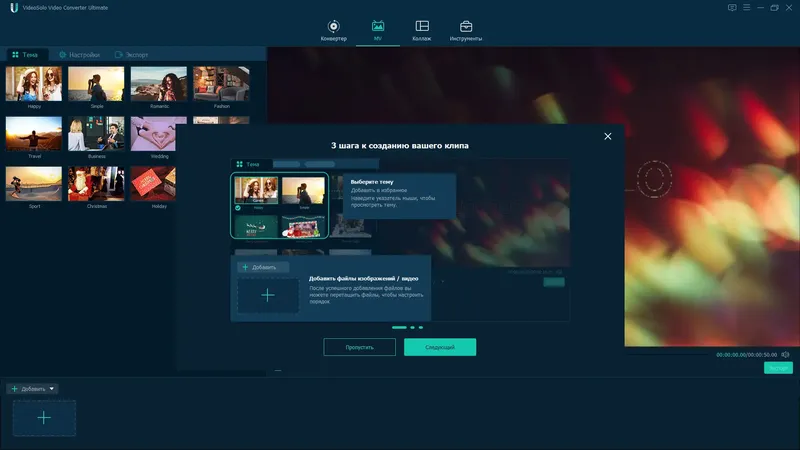
Task: Switch to the Настройки tab
Action: tap(80, 55)
